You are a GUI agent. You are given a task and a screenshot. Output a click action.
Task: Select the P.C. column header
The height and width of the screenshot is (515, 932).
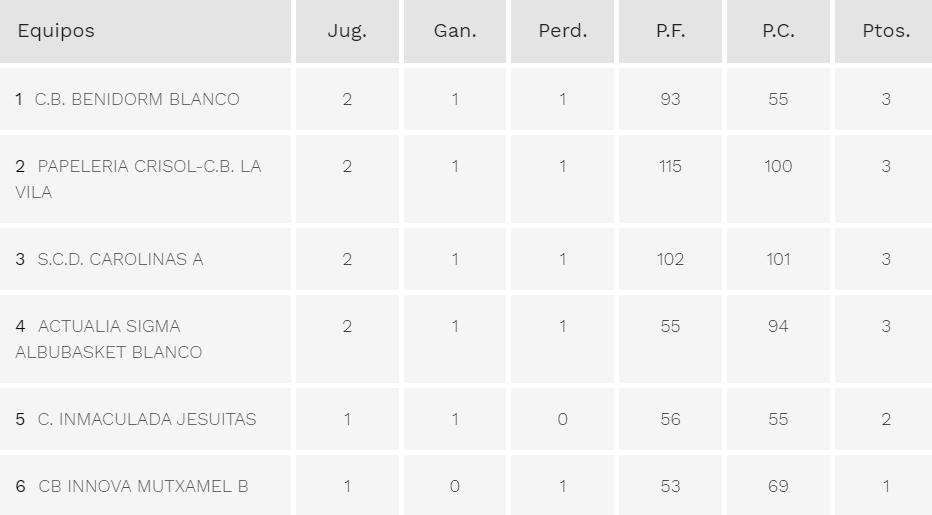click(778, 30)
